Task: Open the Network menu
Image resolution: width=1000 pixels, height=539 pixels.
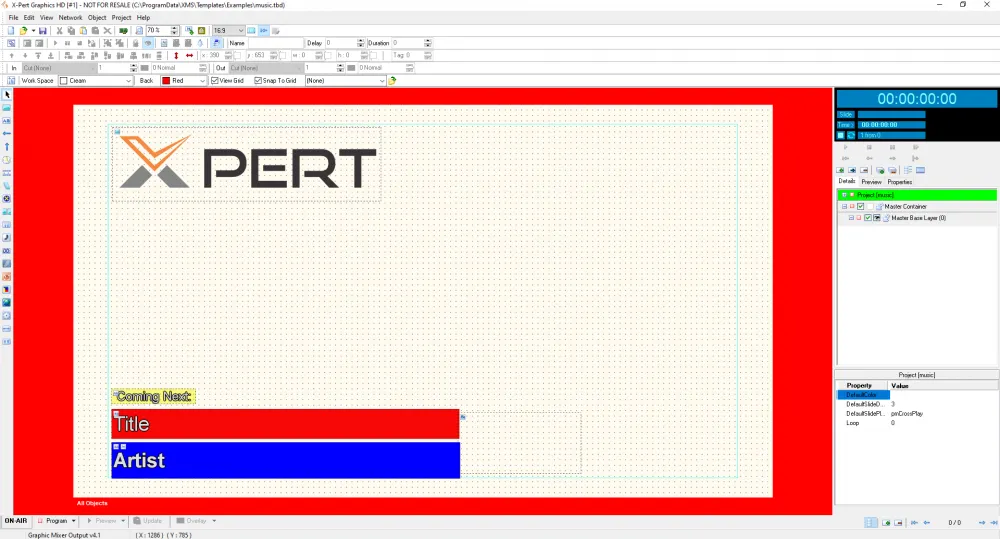Action: (x=70, y=18)
